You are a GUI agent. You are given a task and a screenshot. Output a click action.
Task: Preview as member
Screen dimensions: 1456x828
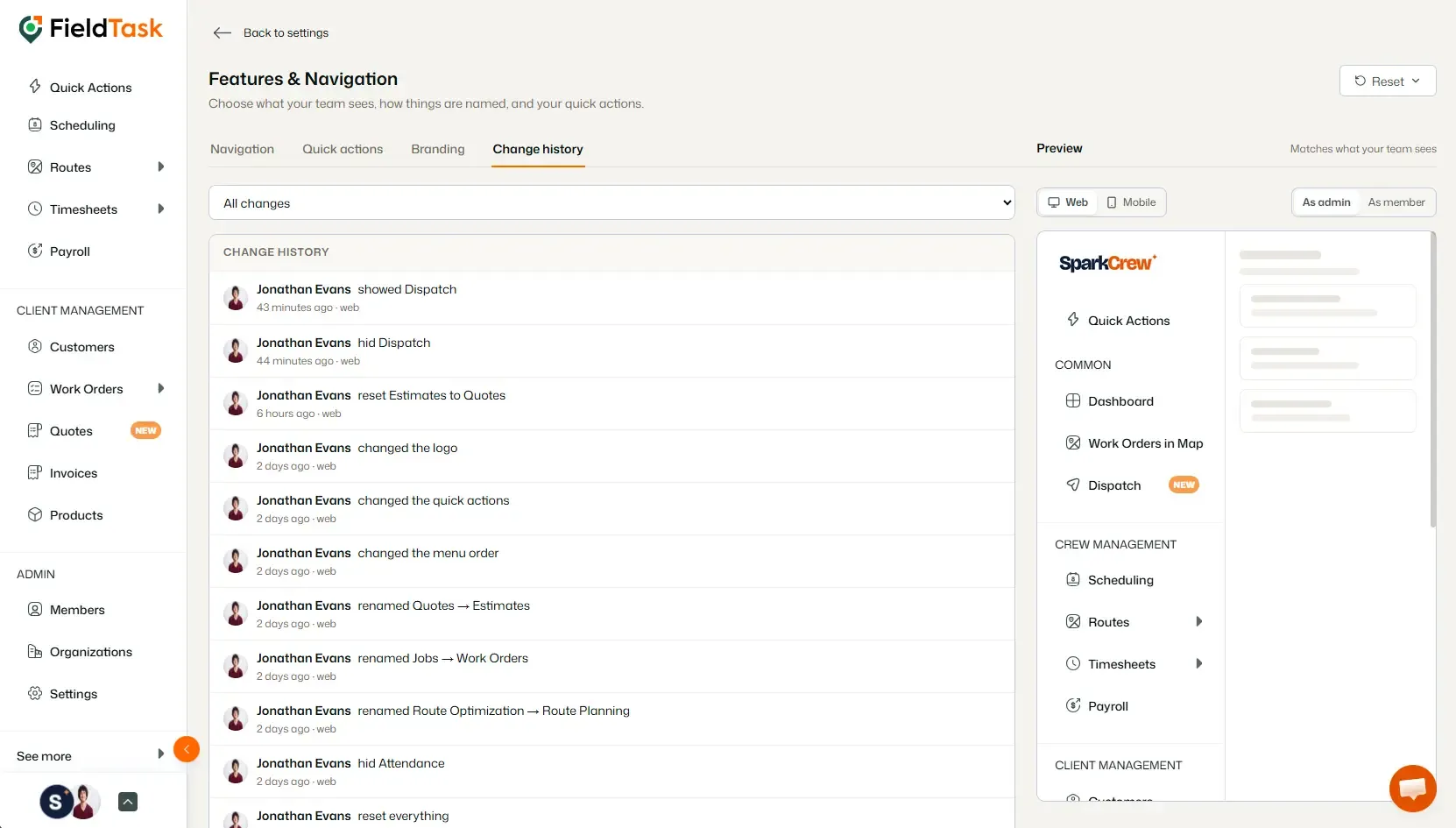pos(1396,202)
